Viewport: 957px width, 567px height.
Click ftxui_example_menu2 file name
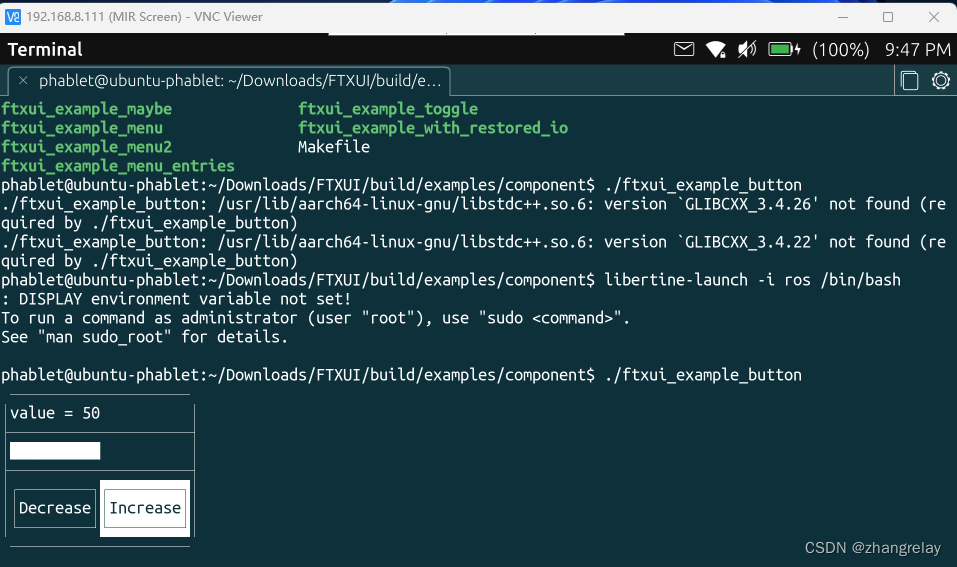[87, 146]
